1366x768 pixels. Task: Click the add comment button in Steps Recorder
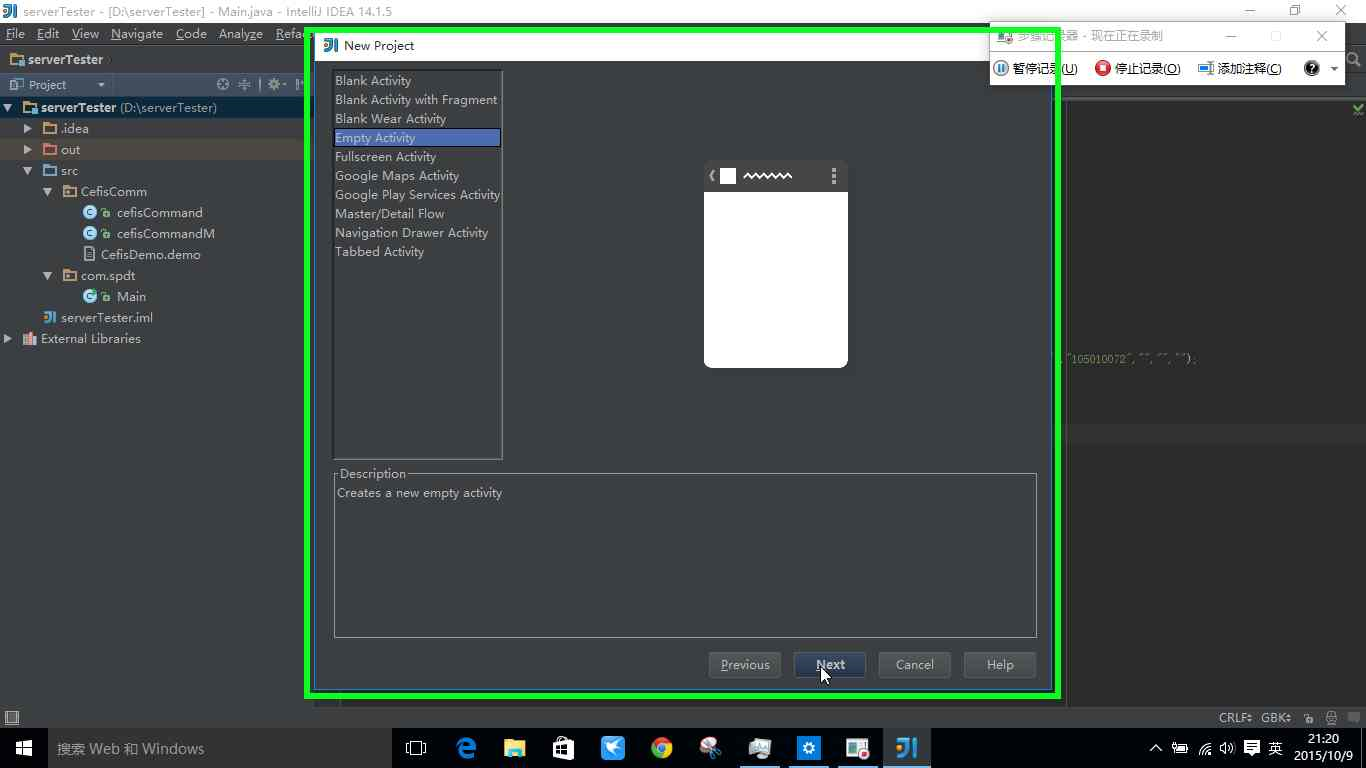pyautogui.click(x=1240, y=68)
